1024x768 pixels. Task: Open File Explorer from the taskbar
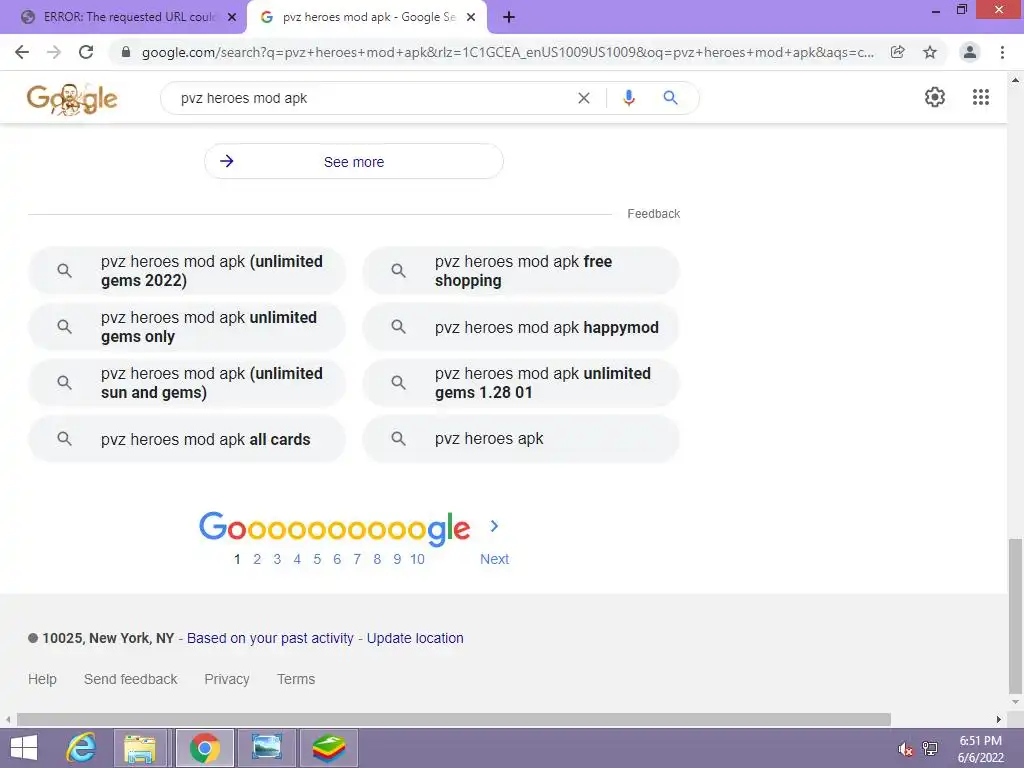140,748
